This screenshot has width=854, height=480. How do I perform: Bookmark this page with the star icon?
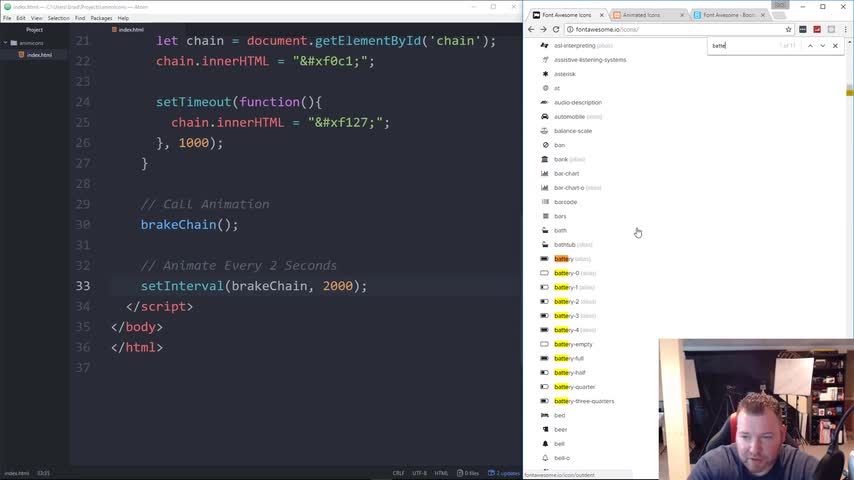[x=788, y=29]
